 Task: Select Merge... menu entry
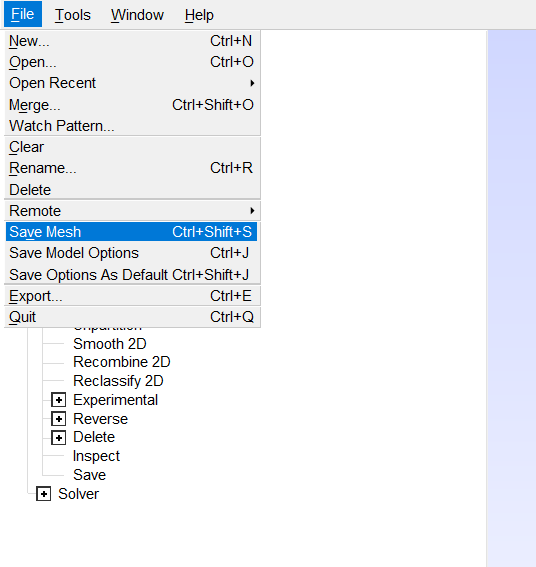[132, 105]
